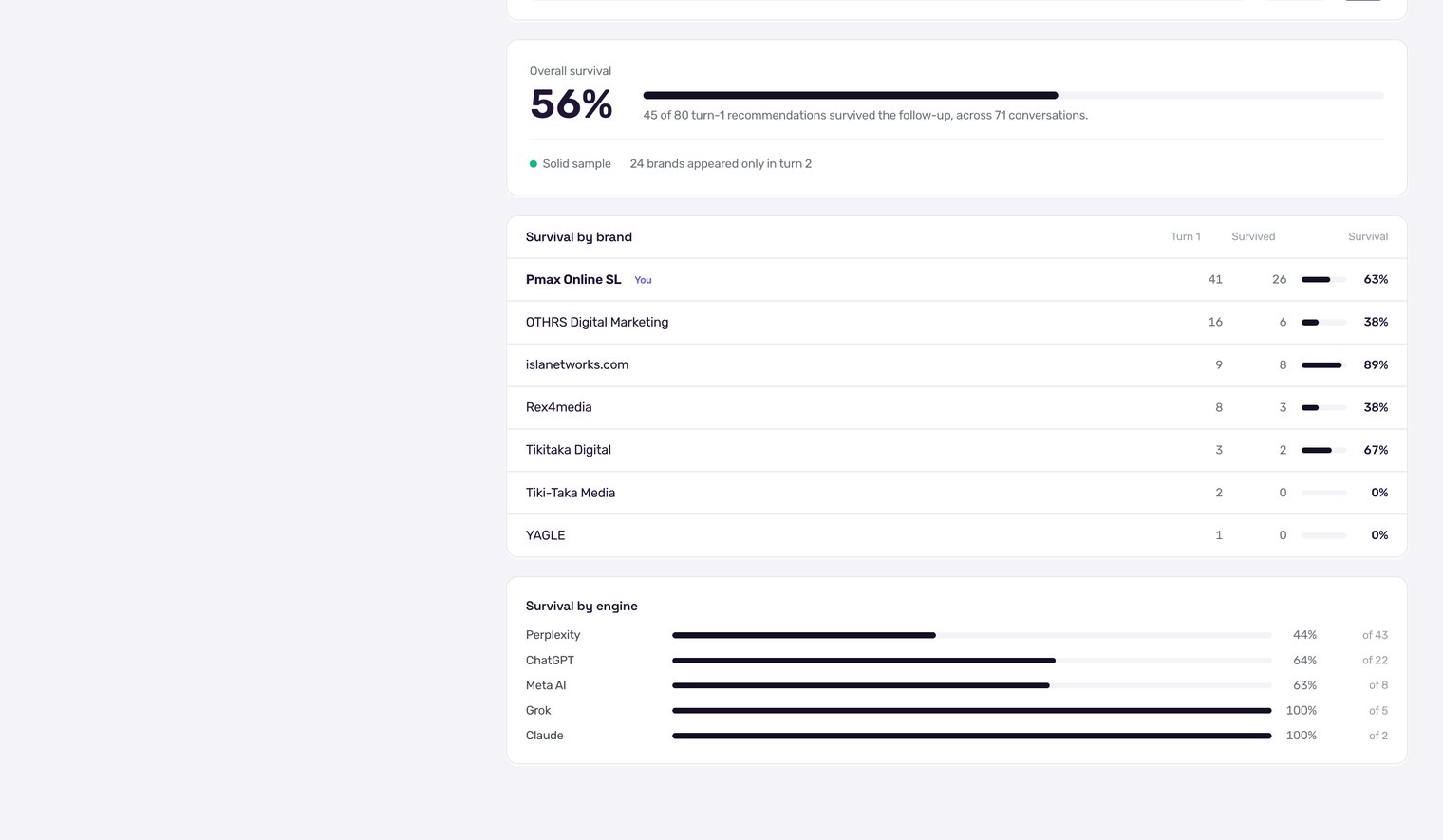Viewport: 1443px width, 840px height.
Task: Click the Overall survival progress bar
Action: (1013, 95)
